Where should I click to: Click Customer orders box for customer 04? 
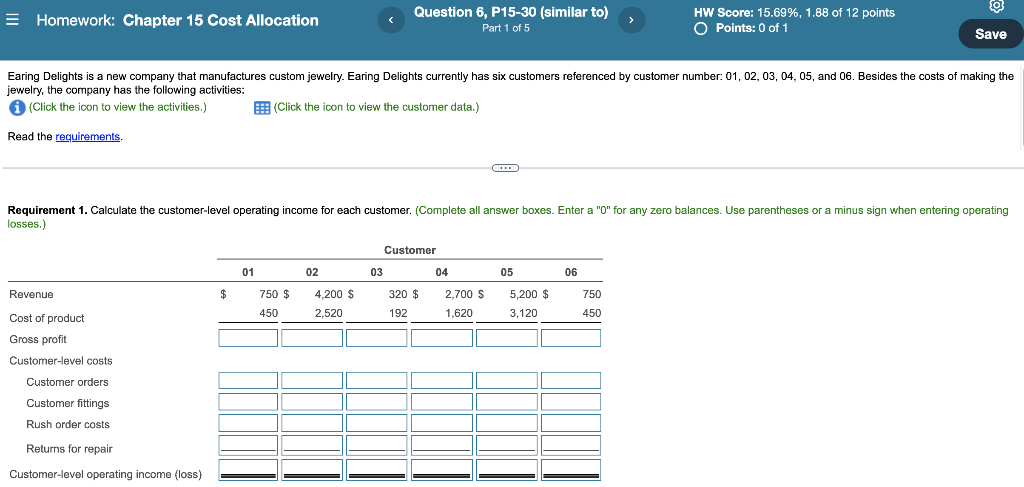point(441,381)
